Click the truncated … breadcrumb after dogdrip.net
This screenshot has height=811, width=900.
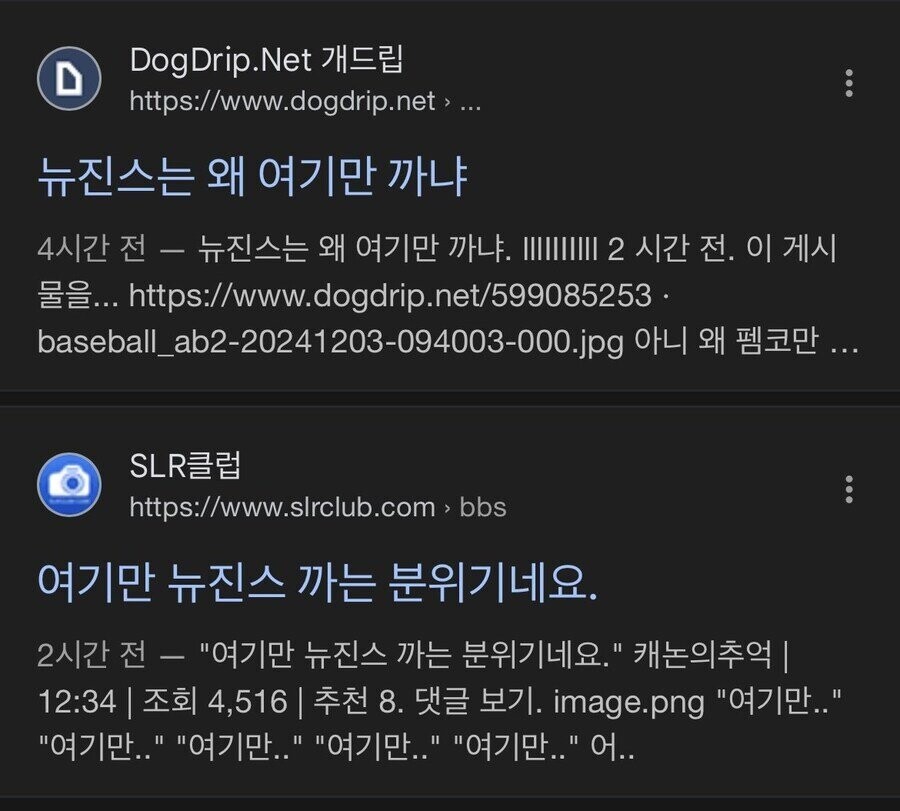470,103
